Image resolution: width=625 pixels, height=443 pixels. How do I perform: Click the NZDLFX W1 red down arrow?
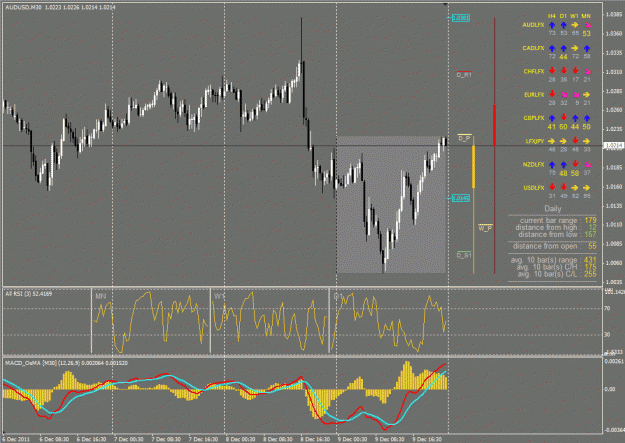575,164
